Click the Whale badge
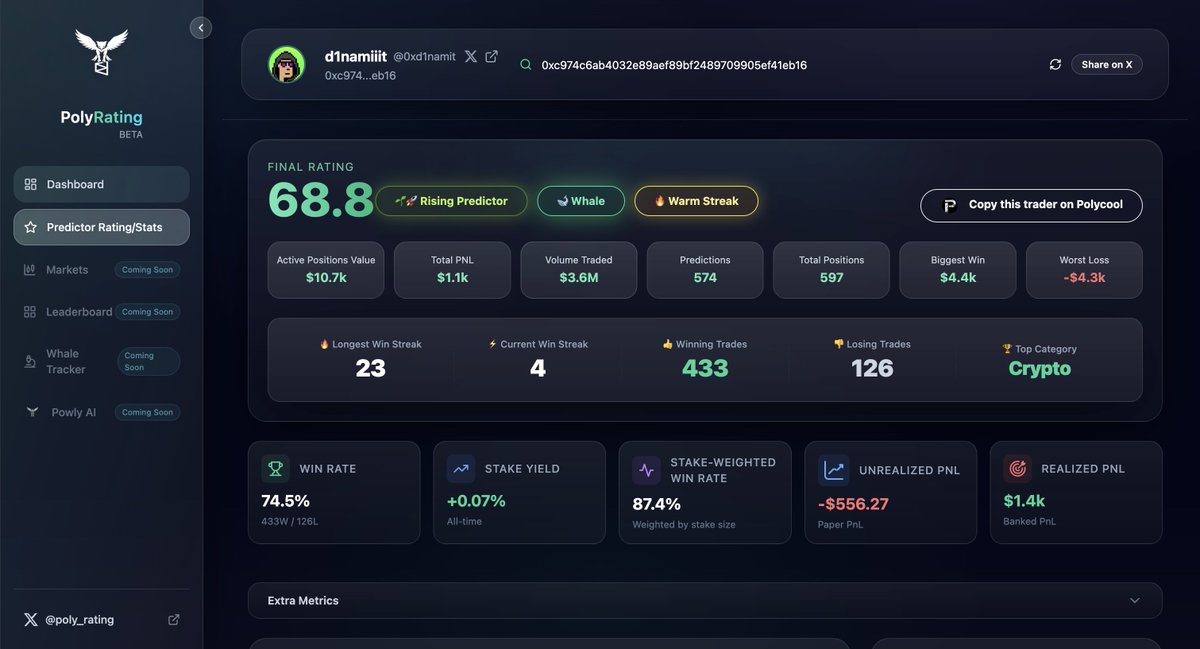The width and height of the screenshot is (1200, 649). (x=581, y=201)
